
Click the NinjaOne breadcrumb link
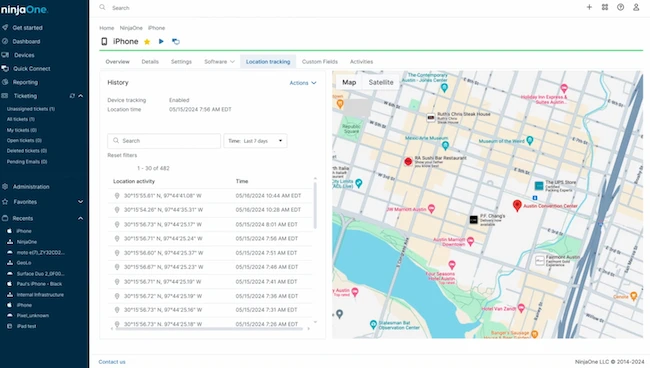[131, 28]
